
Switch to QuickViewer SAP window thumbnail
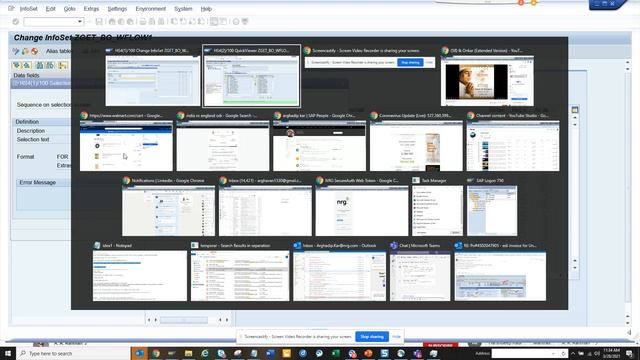(251, 77)
